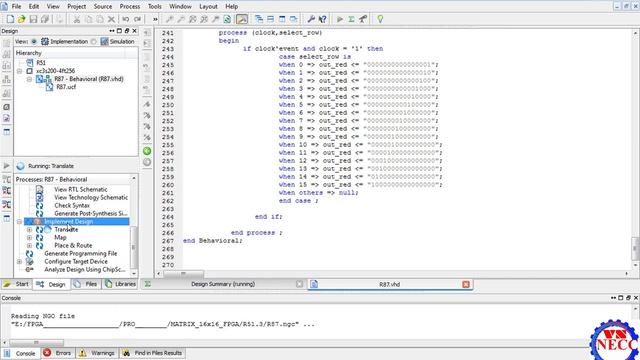640x360 pixels.
Task: Click processes panel scroll down arrow
Action: [x=134, y=273]
